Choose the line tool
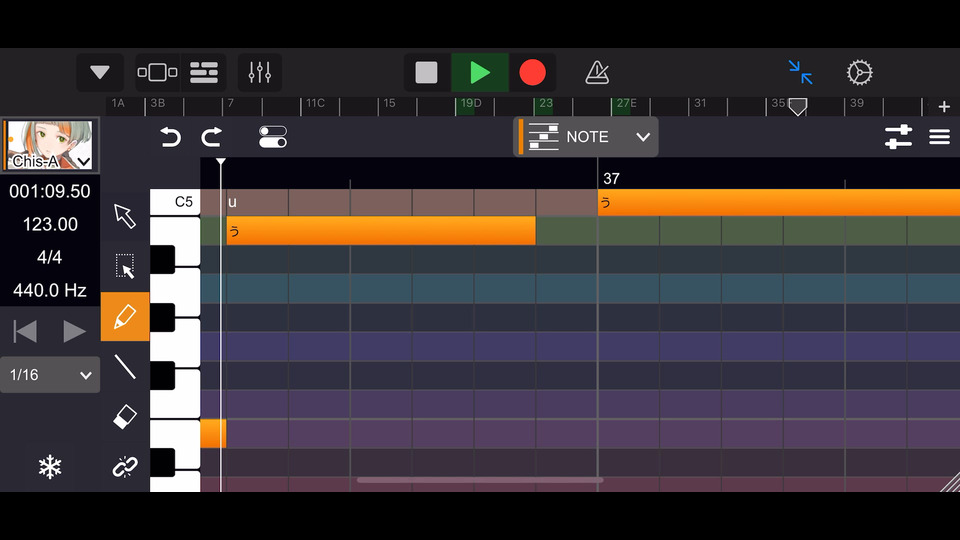Screen dimensions: 960x540 pos(125,367)
